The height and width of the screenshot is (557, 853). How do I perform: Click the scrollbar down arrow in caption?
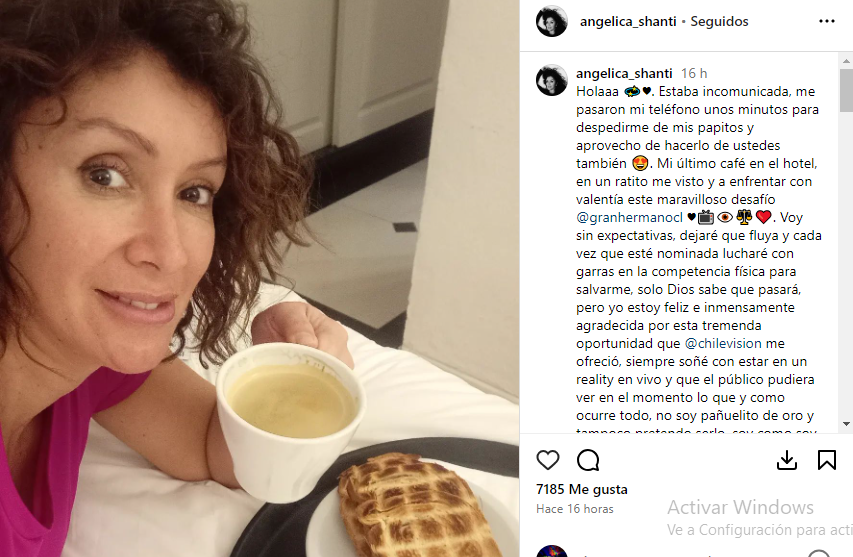coord(846,423)
